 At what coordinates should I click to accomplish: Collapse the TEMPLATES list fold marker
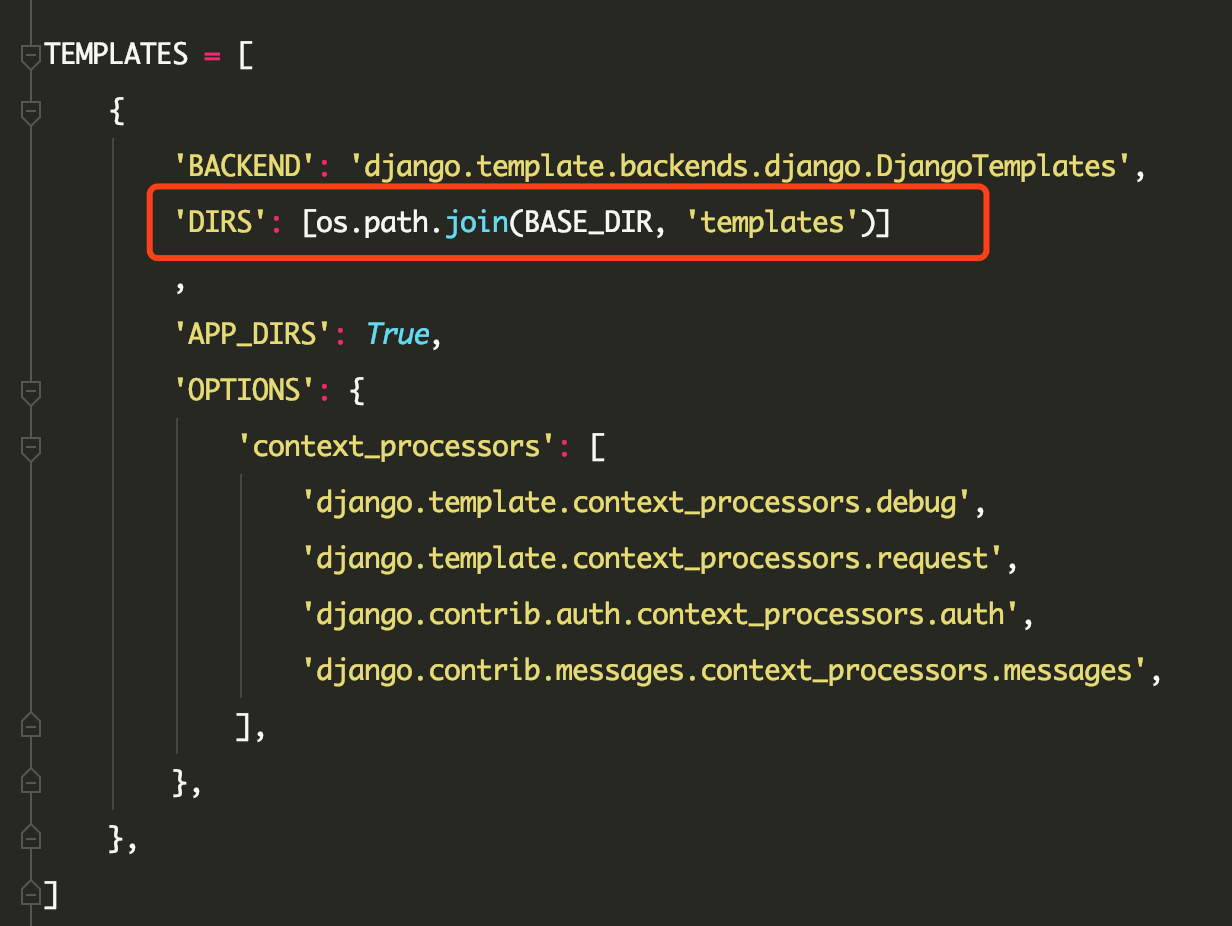[x=31, y=55]
